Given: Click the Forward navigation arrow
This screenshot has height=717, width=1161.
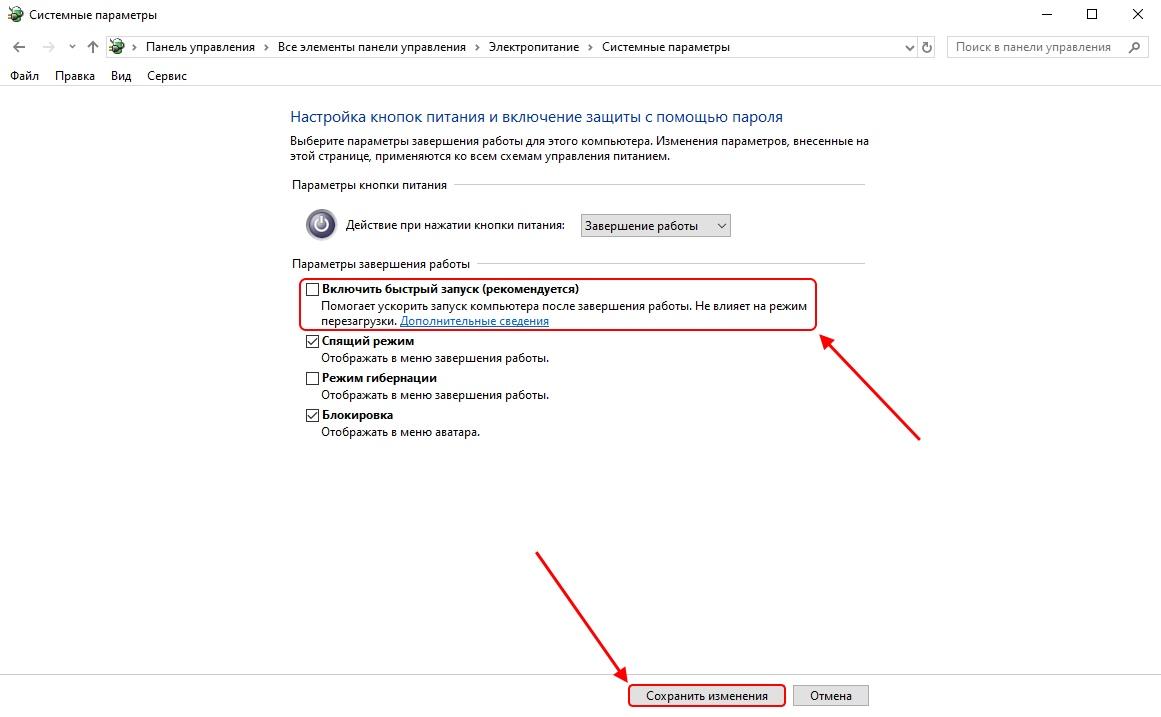Looking at the screenshot, I should point(48,47).
